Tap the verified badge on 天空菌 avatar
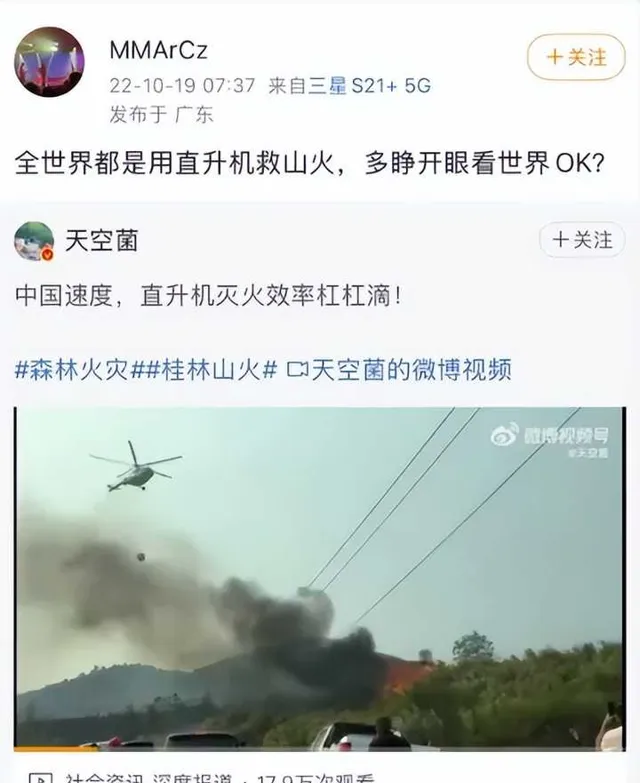Screen dimensions: 640x783 tap(47, 255)
